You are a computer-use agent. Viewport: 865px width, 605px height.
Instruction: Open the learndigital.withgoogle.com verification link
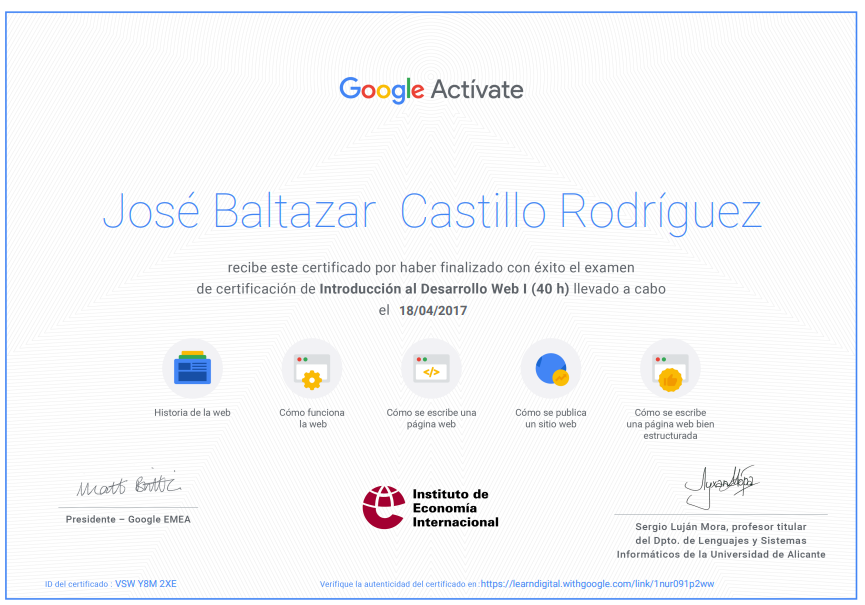coord(597,583)
